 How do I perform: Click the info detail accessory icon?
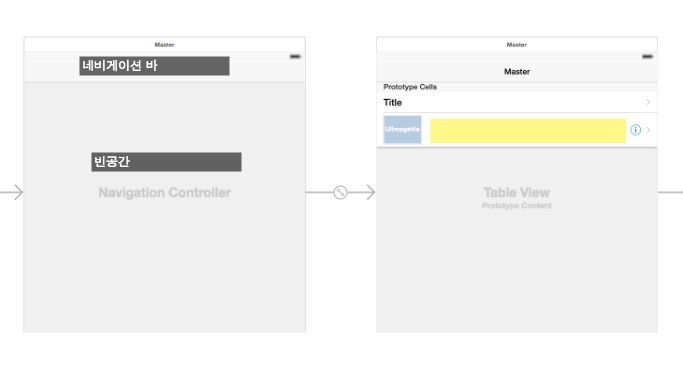tap(636, 130)
